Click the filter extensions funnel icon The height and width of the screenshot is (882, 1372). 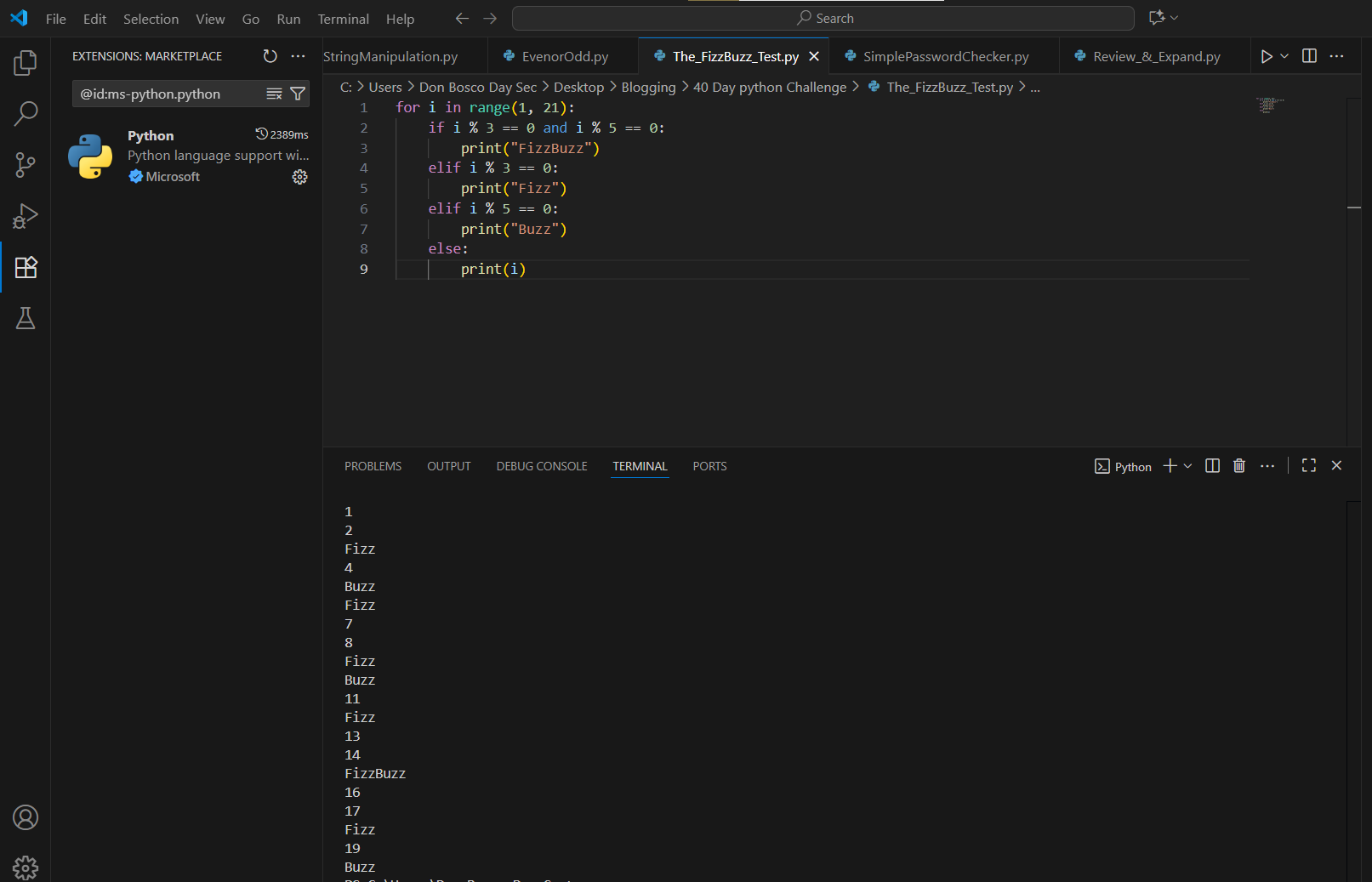(x=298, y=94)
